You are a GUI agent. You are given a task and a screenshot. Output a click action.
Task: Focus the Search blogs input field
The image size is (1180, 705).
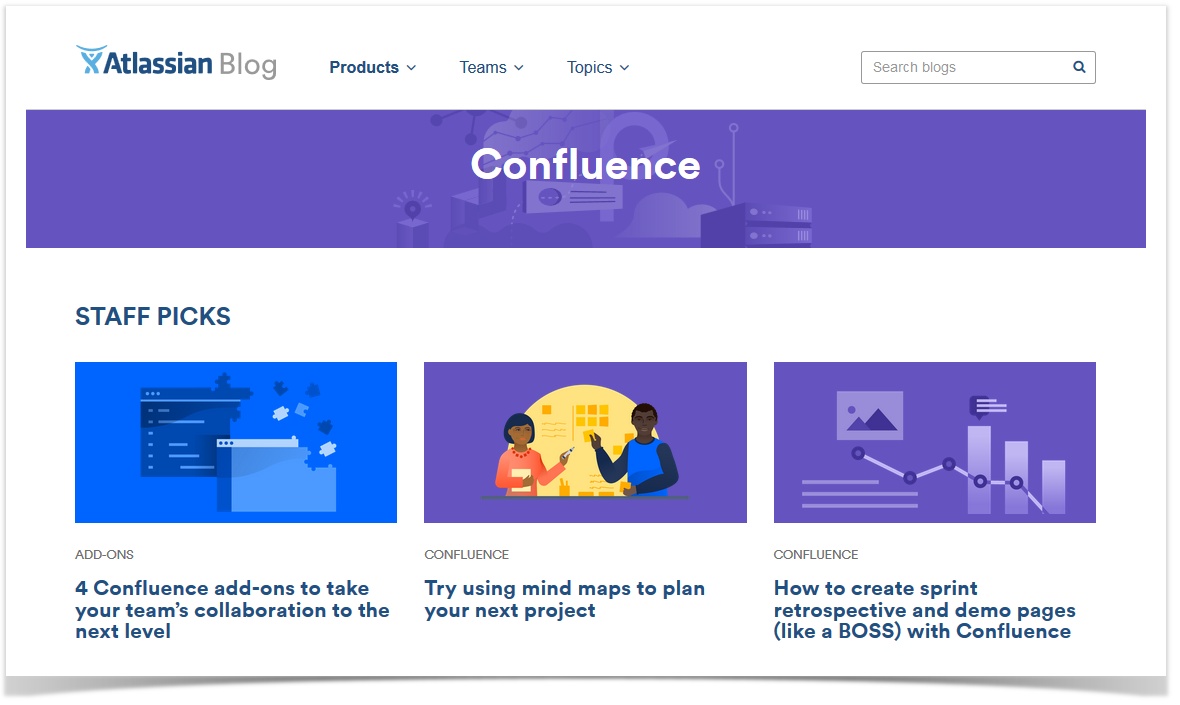(x=978, y=67)
